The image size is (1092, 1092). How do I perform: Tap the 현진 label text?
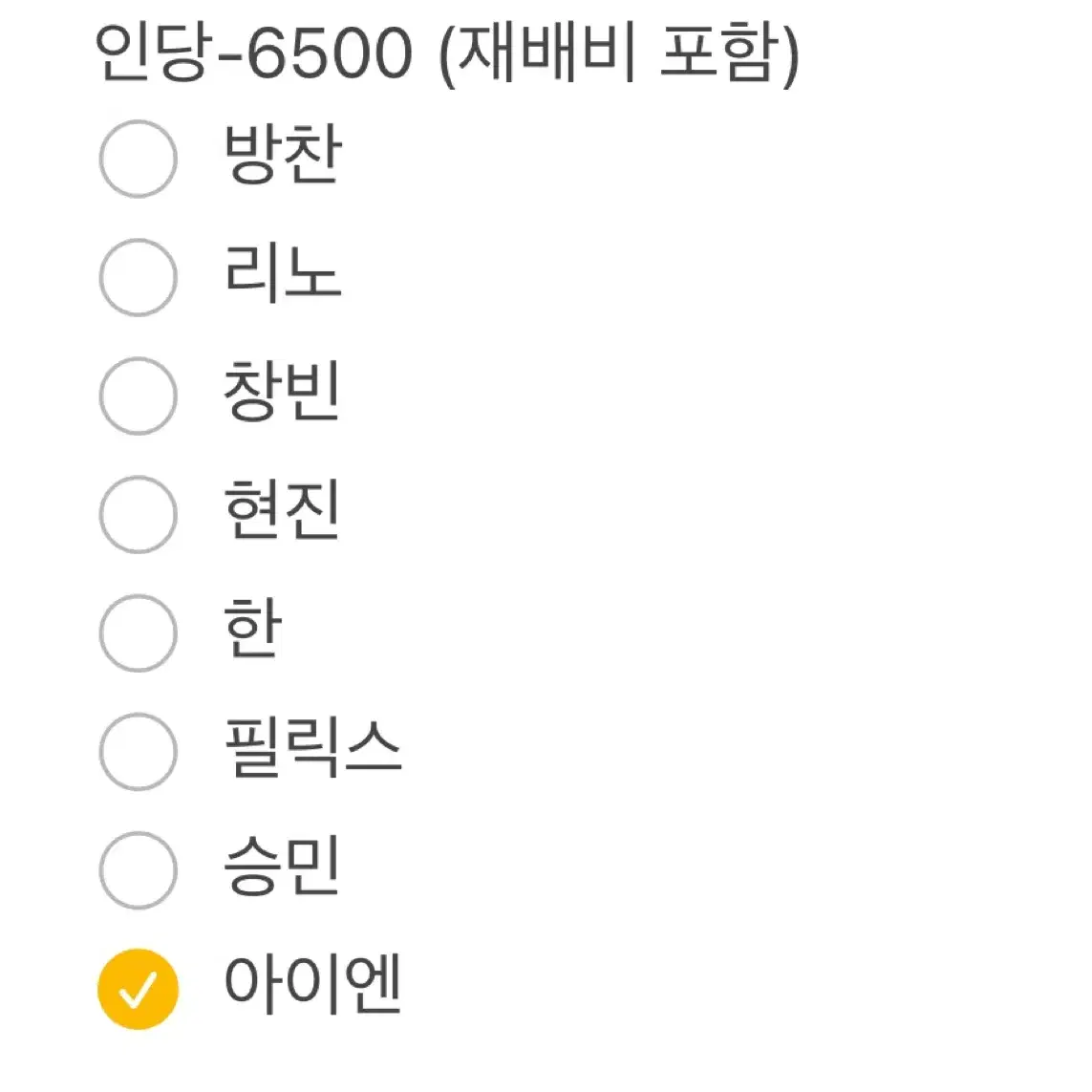coord(281,510)
